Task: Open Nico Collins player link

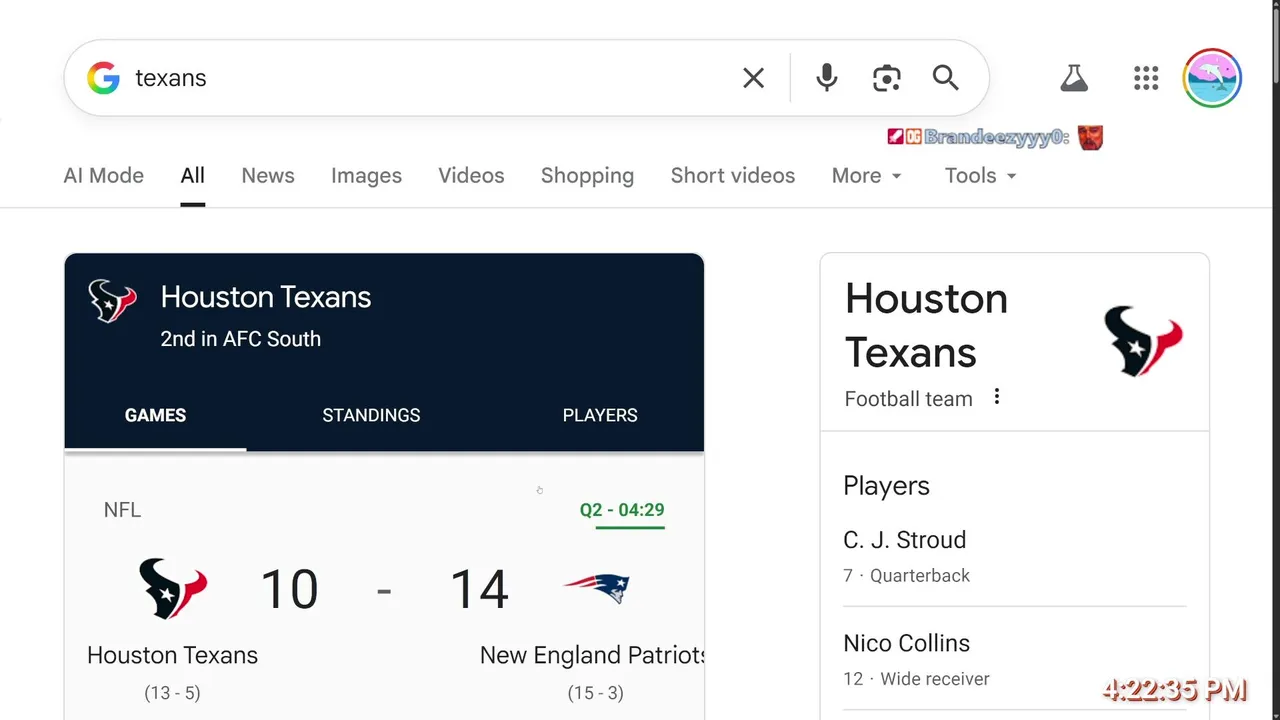Action: pos(906,643)
